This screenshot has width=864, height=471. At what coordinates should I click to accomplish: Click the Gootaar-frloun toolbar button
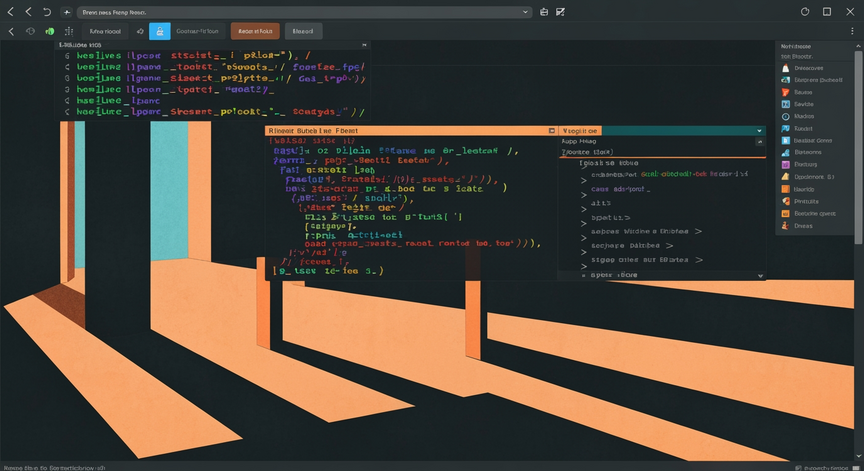tap(197, 31)
